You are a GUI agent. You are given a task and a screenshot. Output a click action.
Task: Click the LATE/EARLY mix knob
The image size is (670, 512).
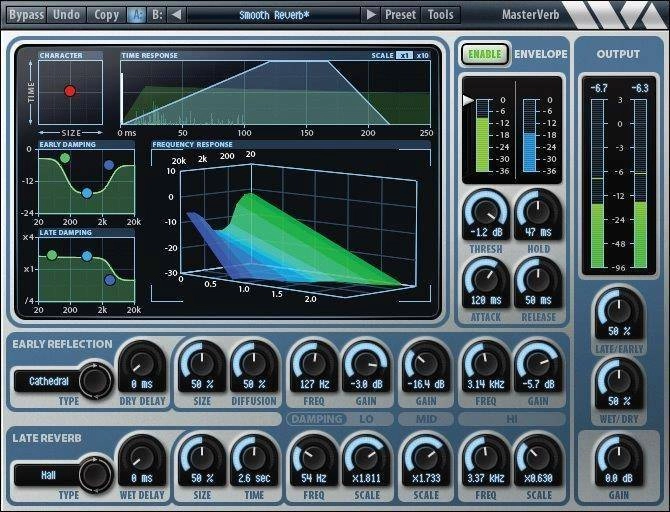tap(618, 313)
